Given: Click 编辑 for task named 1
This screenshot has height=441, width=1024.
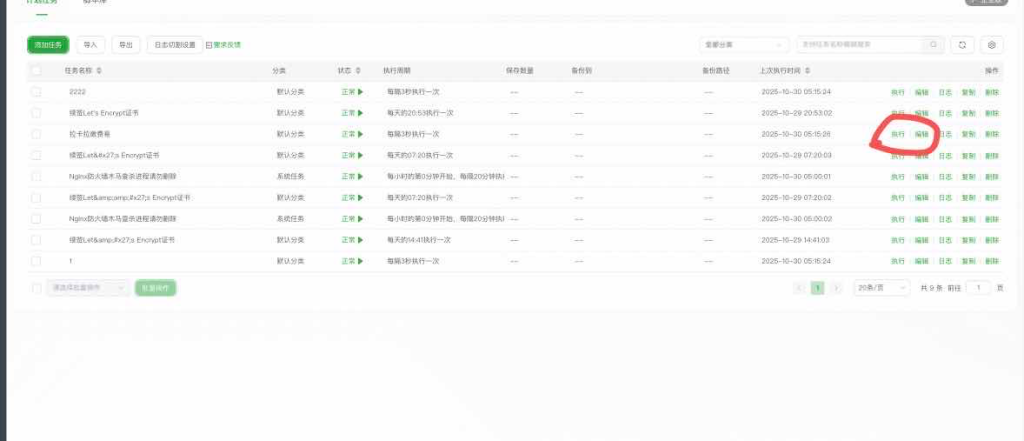Looking at the screenshot, I should click(x=921, y=261).
